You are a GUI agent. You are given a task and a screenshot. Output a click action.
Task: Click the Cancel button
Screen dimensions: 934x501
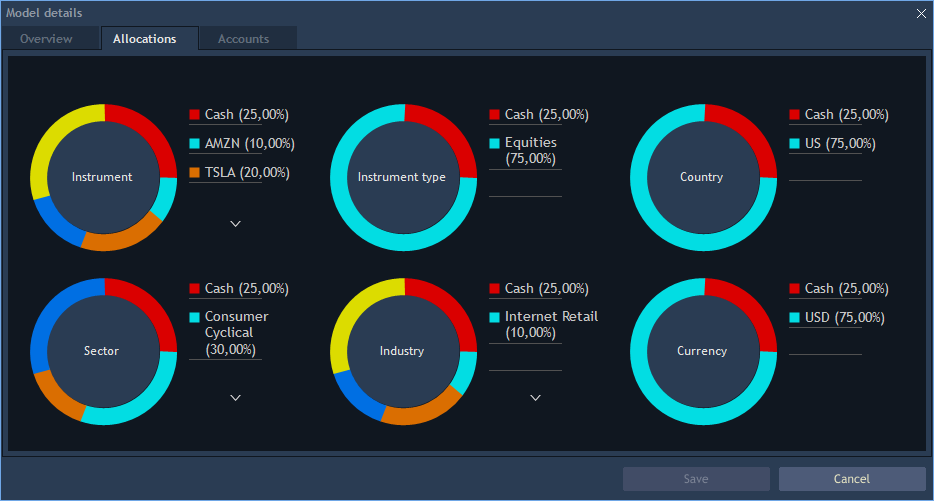pyautogui.click(x=852, y=479)
